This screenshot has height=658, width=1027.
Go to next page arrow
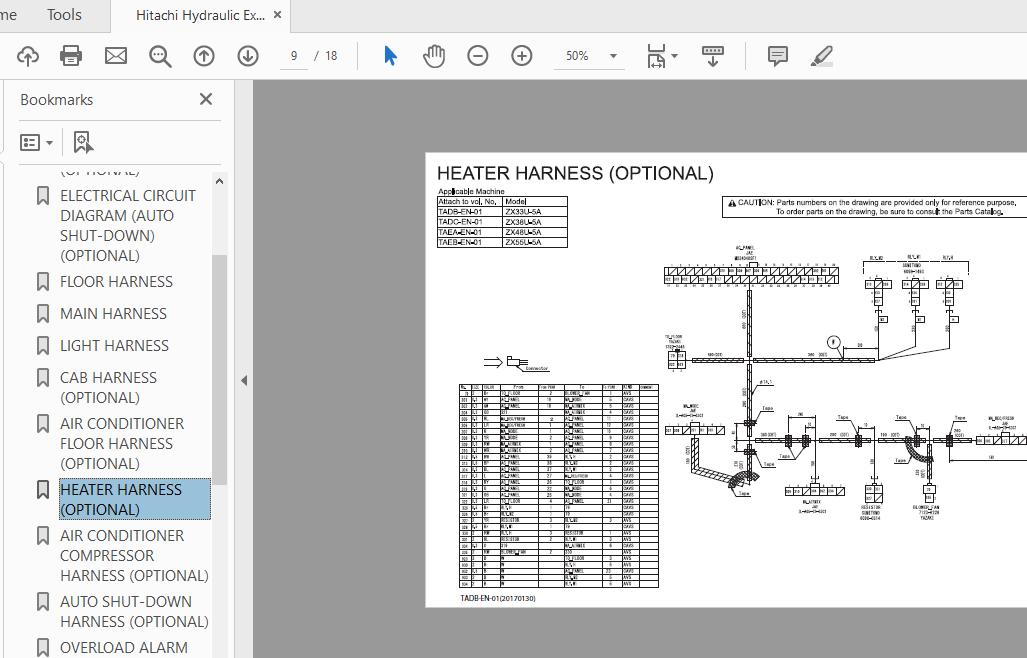pyautogui.click(x=248, y=56)
